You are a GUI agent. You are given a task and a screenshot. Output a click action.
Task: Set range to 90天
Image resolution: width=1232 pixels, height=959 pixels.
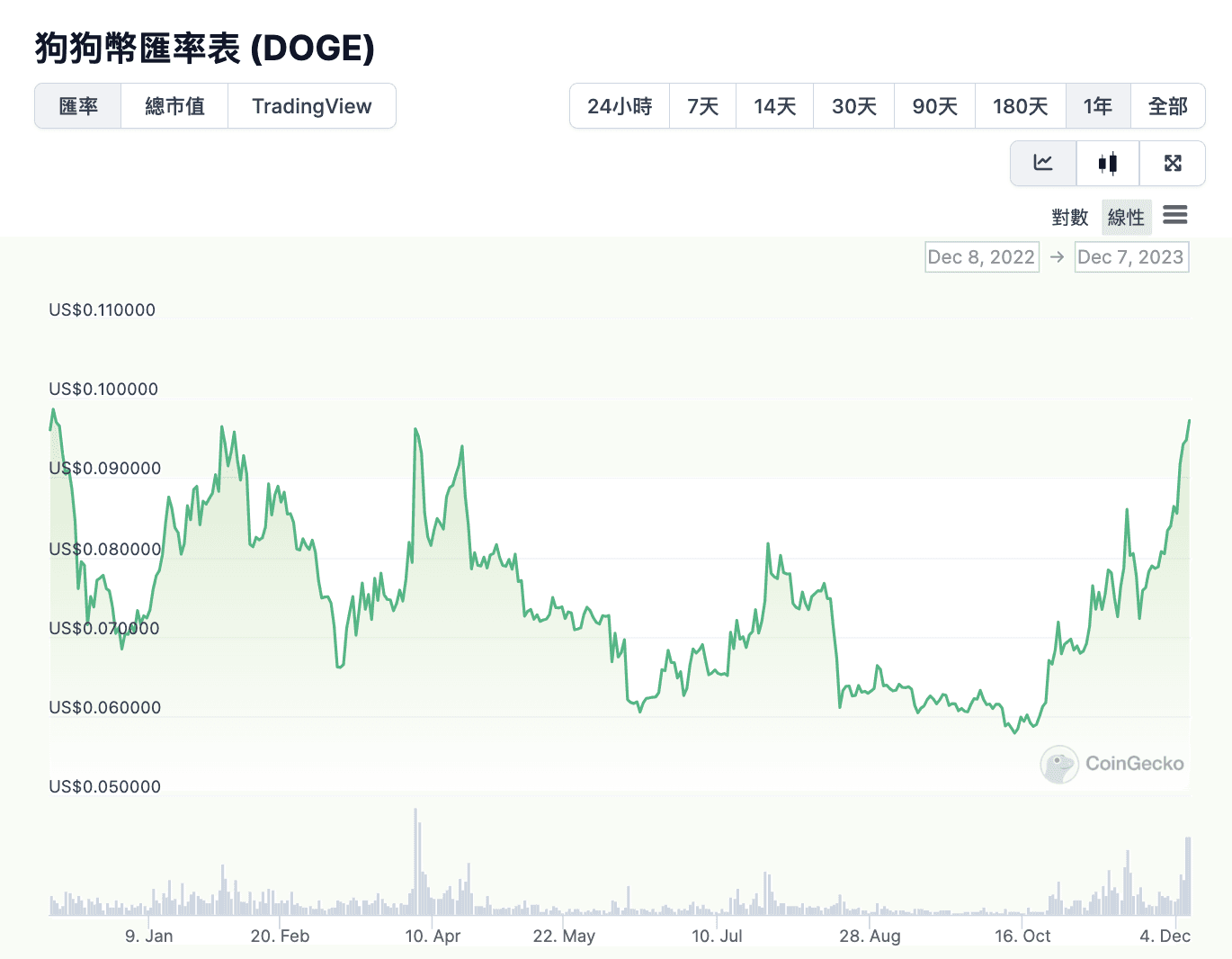coord(935,106)
